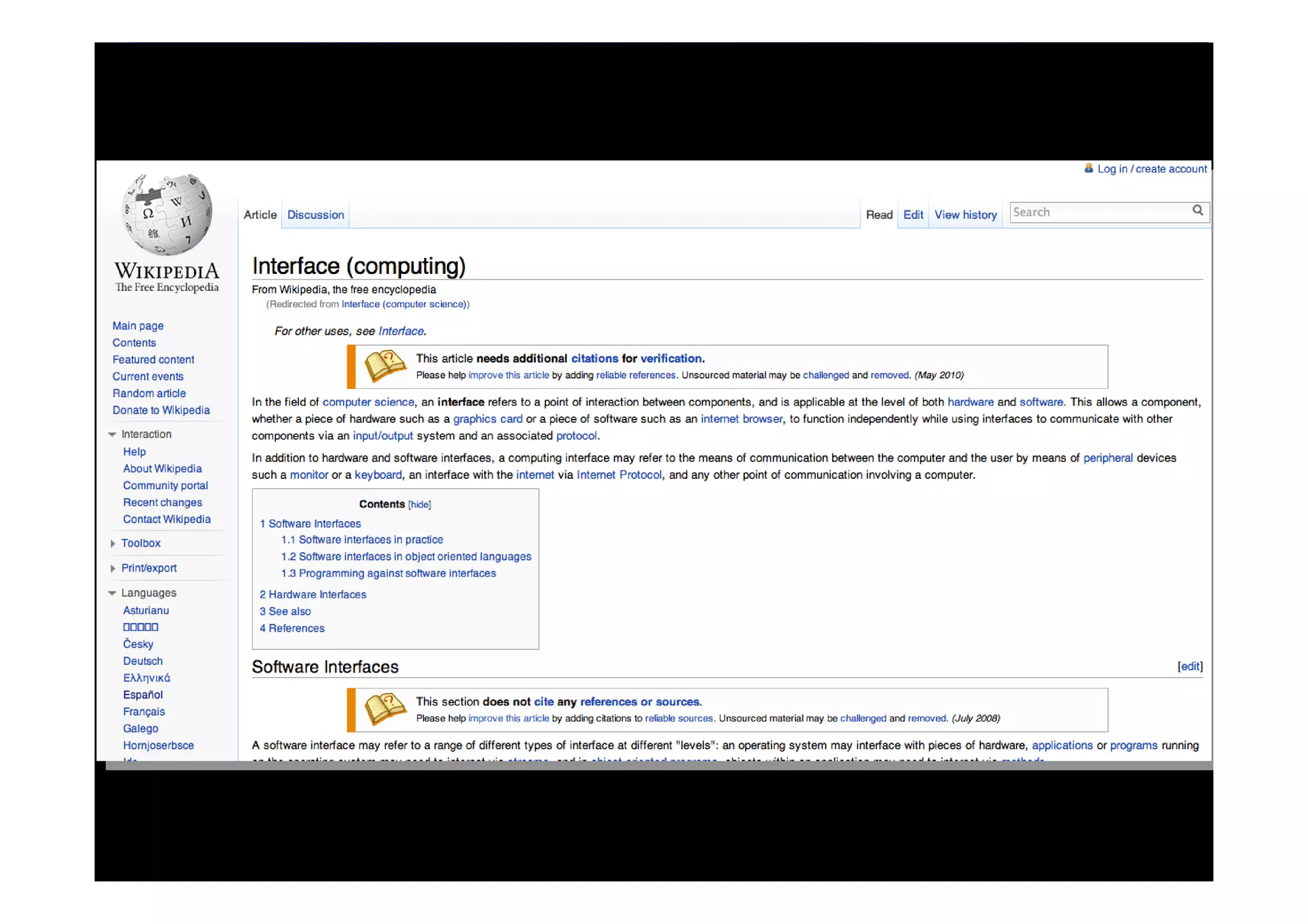Jump to 2 Hardware Interfaces section
Viewport: 1308px width, 924px height.
312,595
